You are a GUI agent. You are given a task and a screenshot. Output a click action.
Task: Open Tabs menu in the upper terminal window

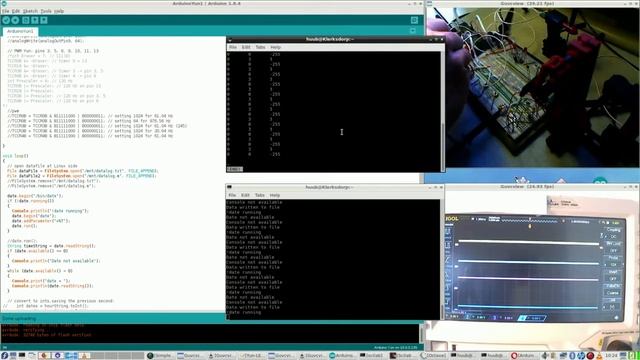(260, 47)
